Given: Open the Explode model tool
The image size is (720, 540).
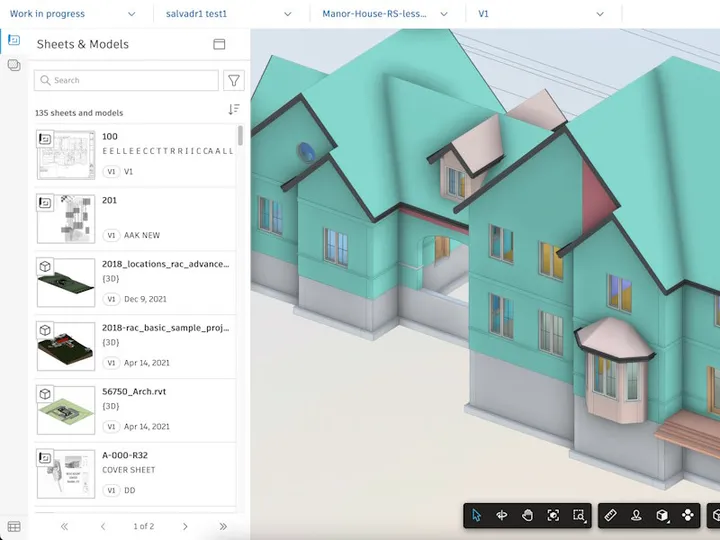Looking at the screenshot, I should pos(688,515).
